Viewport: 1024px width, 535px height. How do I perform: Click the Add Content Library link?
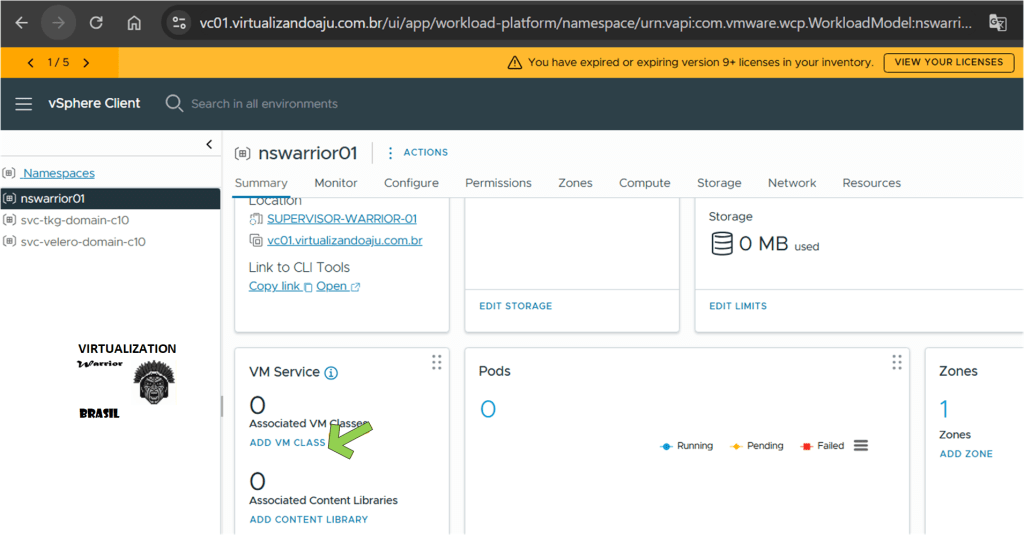pos(308,520)
